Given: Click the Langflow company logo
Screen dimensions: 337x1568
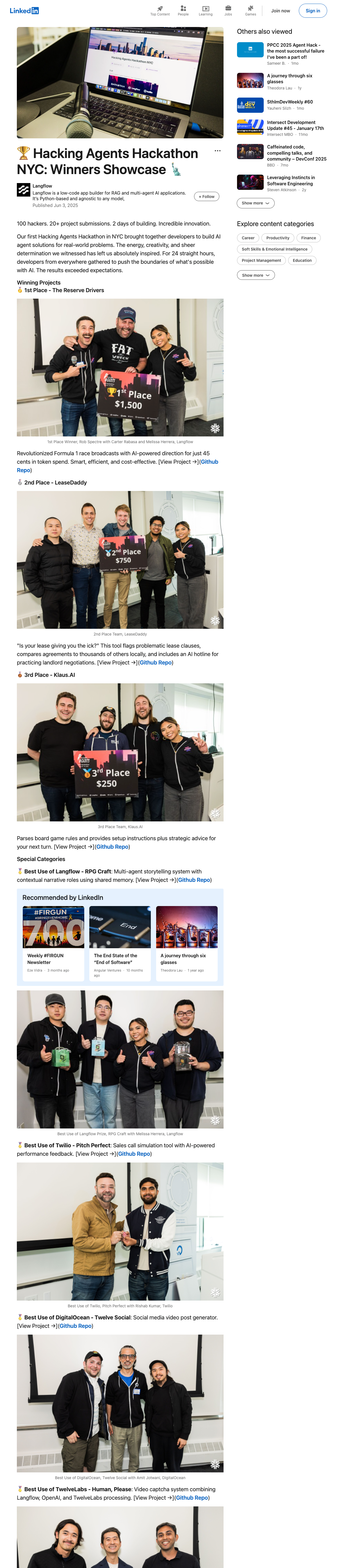Looking at the screenshot, I should [24, 190].
